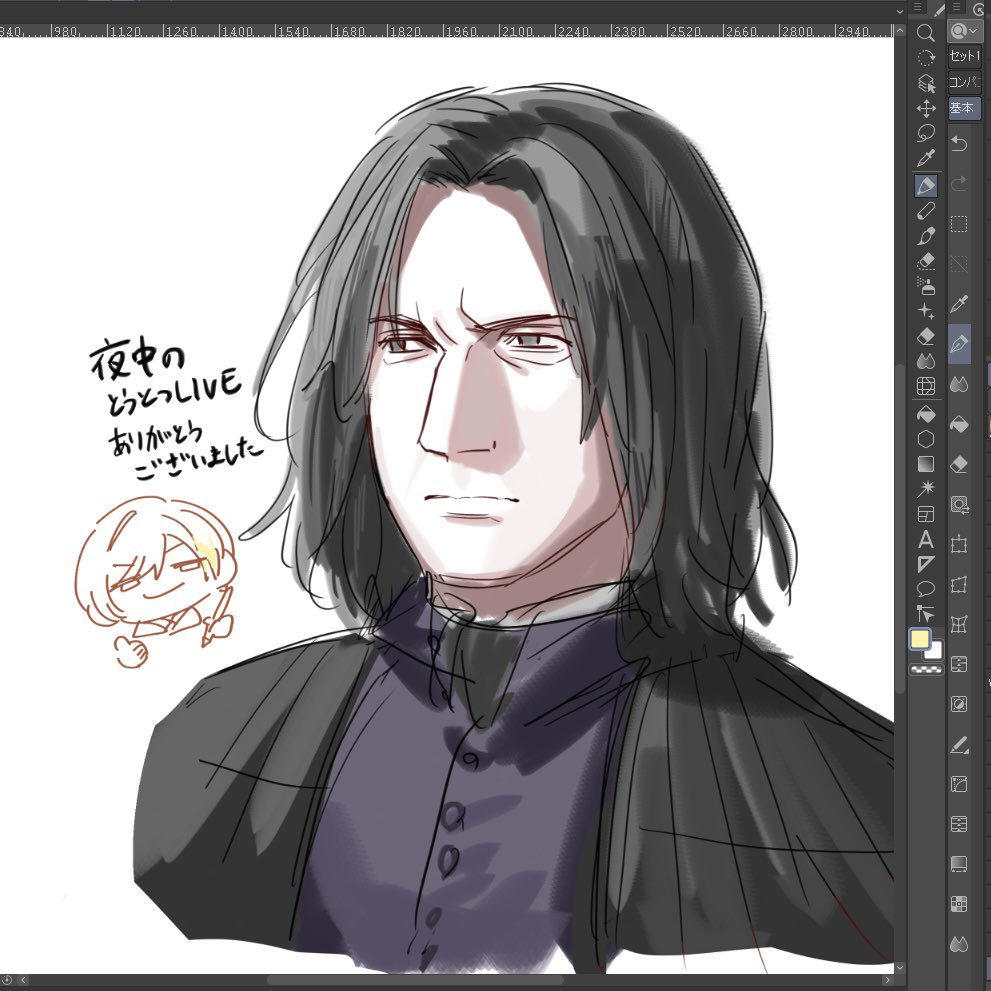The height and width of the screenshot is (991, 991).
Task: Choose Fill bucket in Quick Access panel
Action: pos(959,425)
